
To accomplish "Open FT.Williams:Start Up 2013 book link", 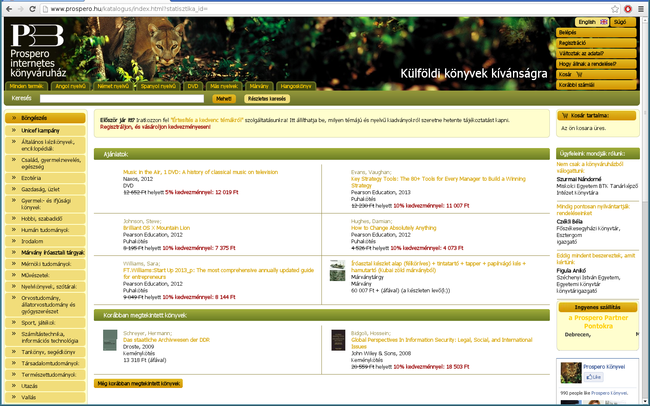I will [218, 274].
